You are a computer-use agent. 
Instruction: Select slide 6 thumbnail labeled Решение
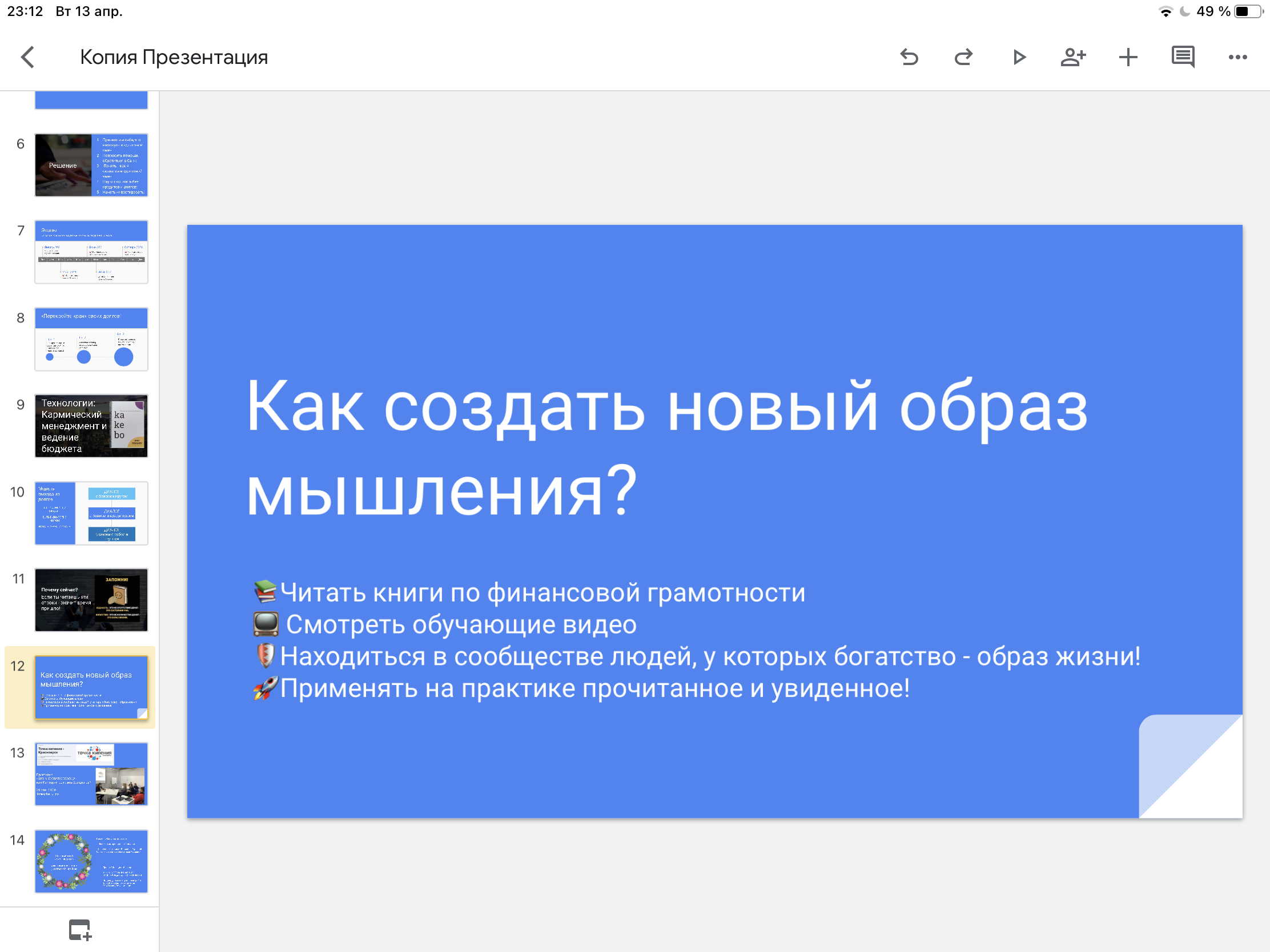[x=91, y=166]
